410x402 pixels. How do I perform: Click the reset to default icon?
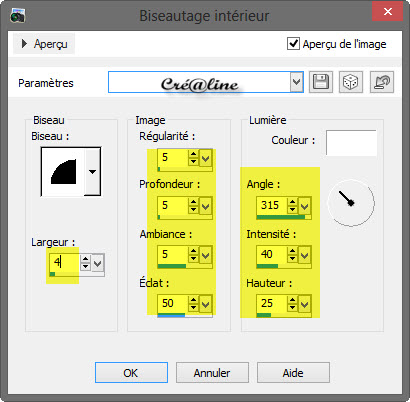(x=382, y=82)
